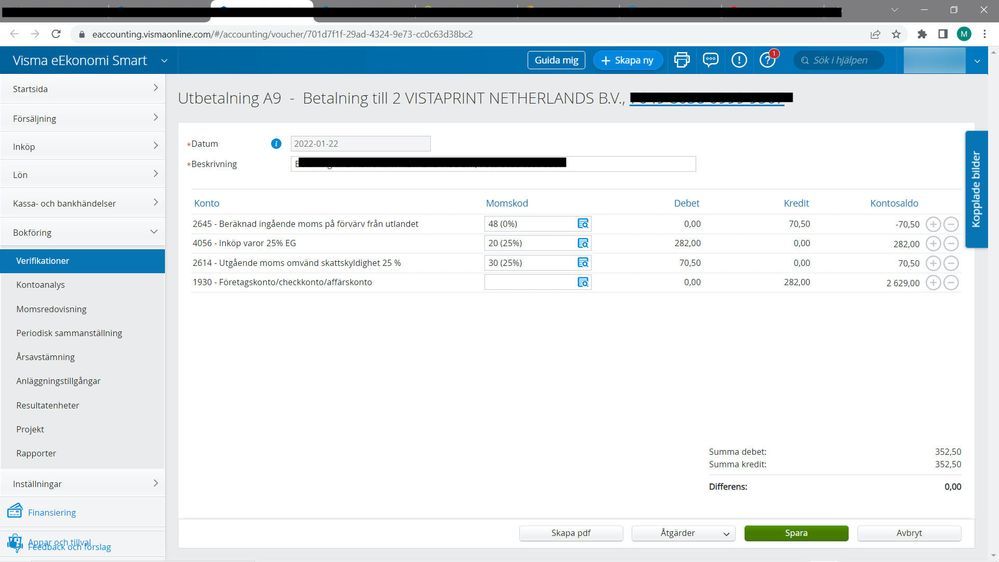This screenshot has width=999, height=562.
Task: Click the Guida mig button
Action: click(x=556, y=60)
